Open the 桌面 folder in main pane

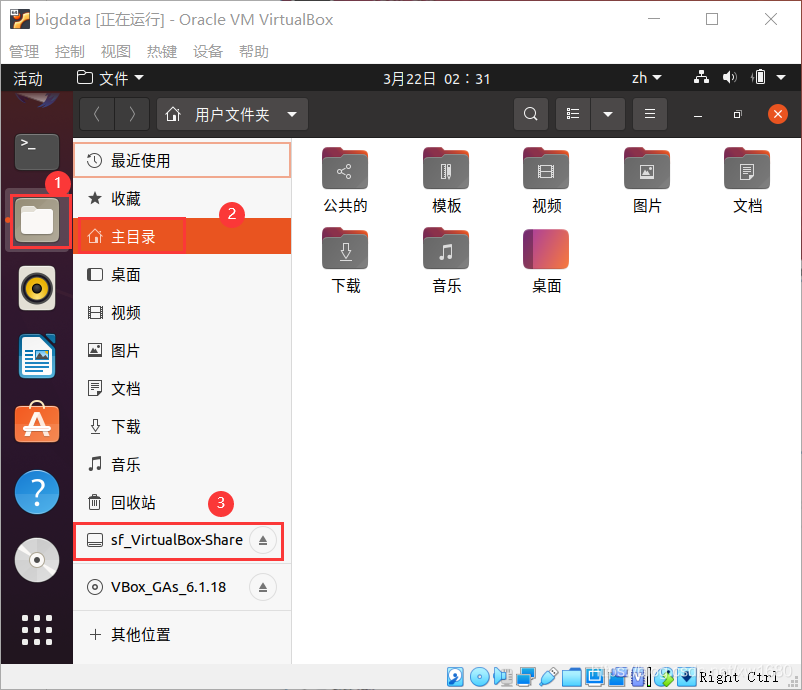546,260
